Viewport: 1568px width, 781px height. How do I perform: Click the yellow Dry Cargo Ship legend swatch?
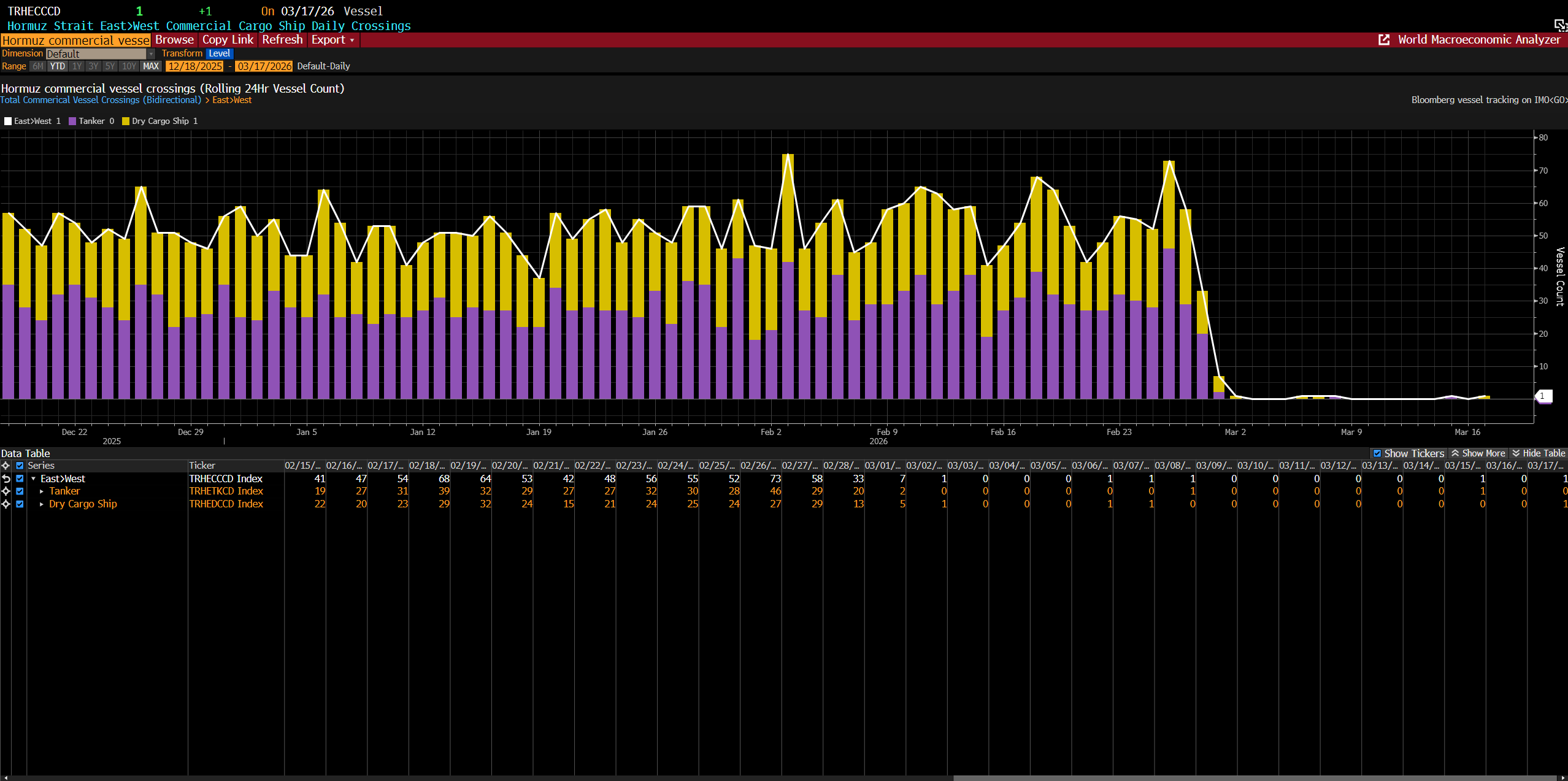(x=126, y=121)
